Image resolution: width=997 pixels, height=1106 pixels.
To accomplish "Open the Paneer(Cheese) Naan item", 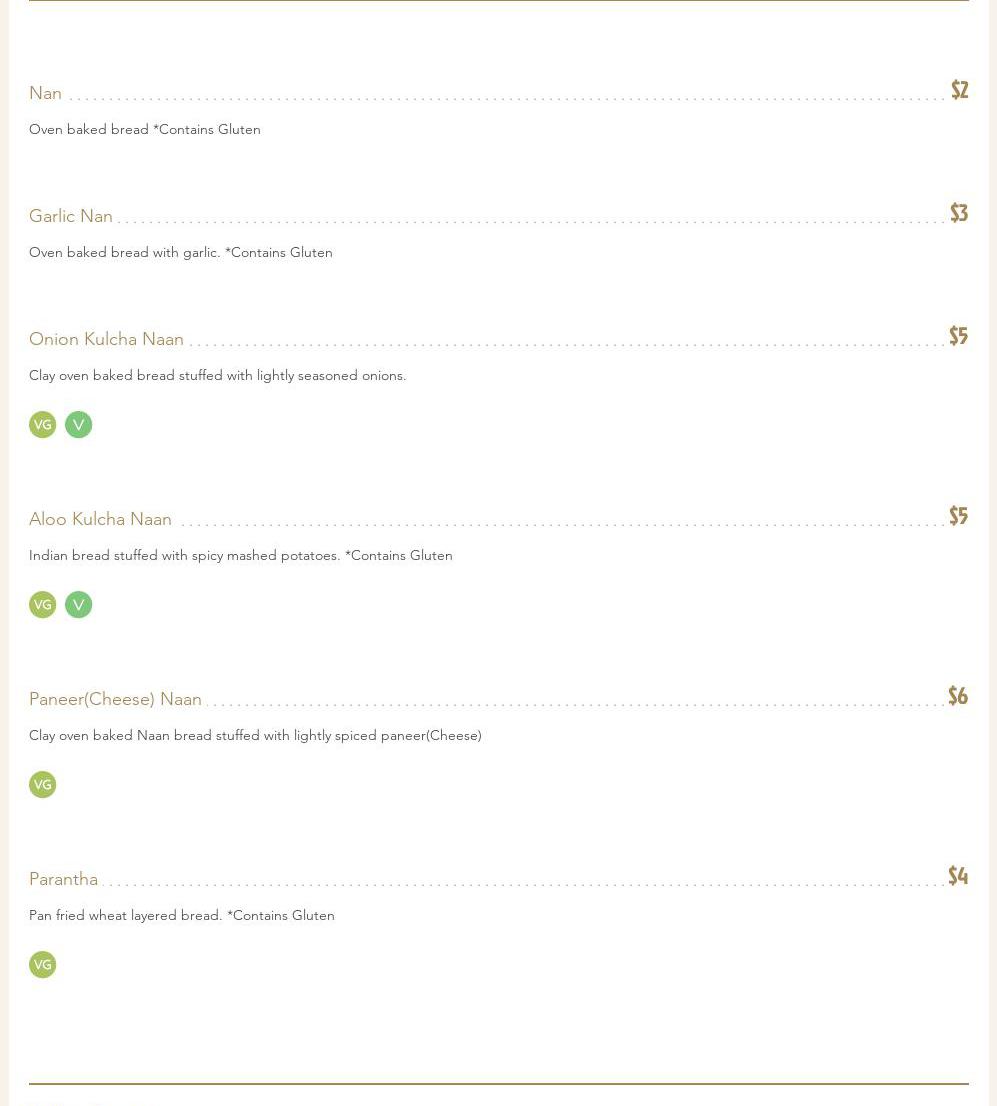I will 116,699.
